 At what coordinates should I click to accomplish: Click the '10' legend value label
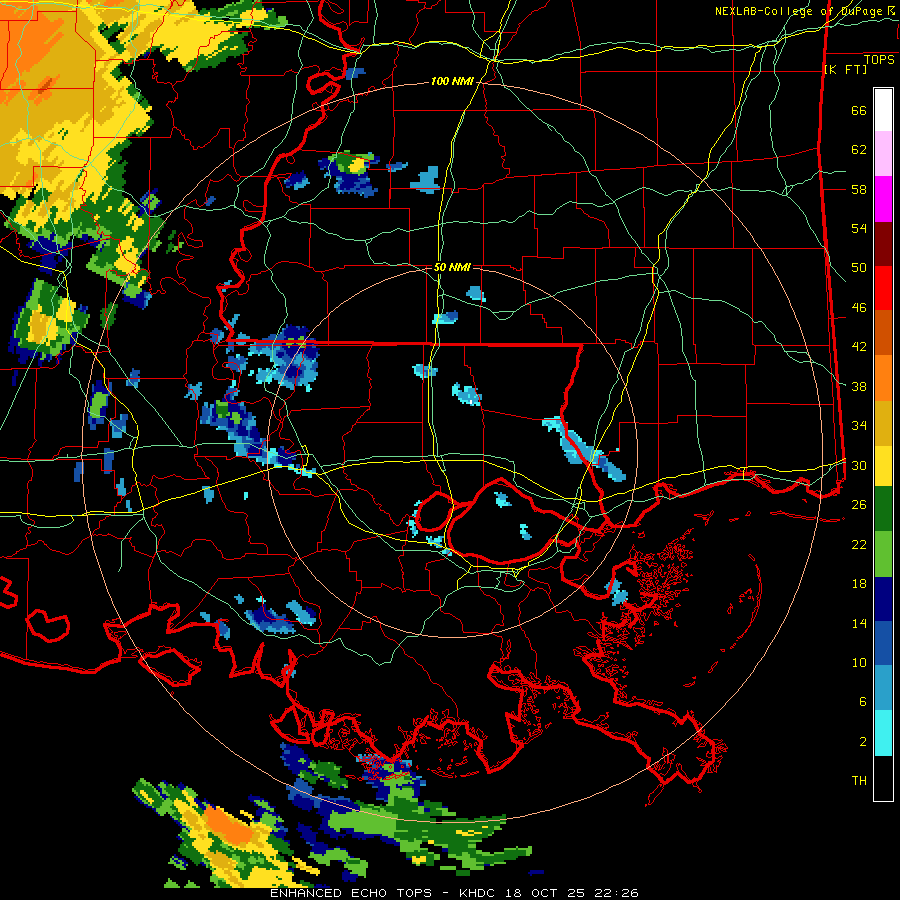[859, 662]
